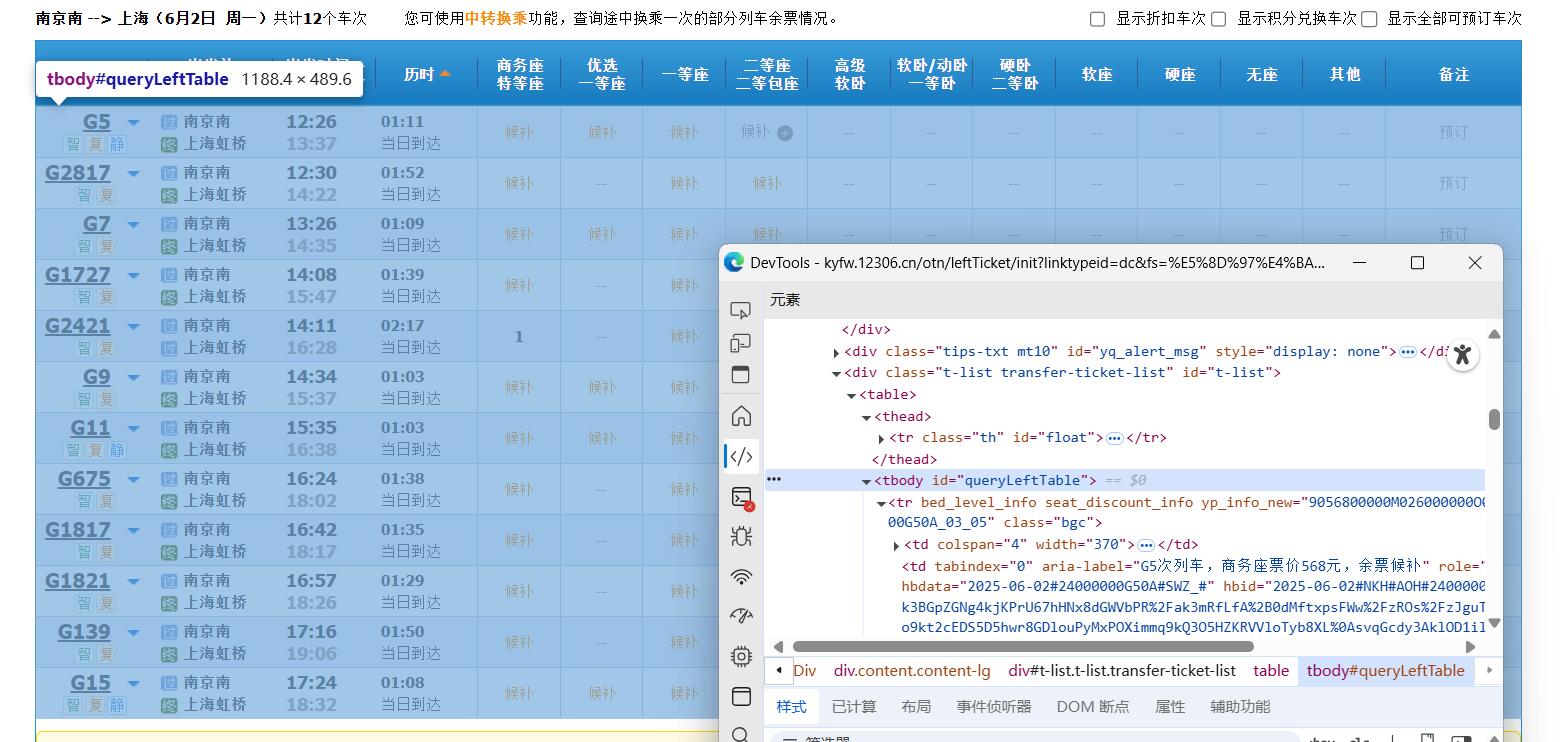Click the 智 badge under G15
This screenshot has height=742, width=1560.
pyautogui.click(x=73, y=705)
